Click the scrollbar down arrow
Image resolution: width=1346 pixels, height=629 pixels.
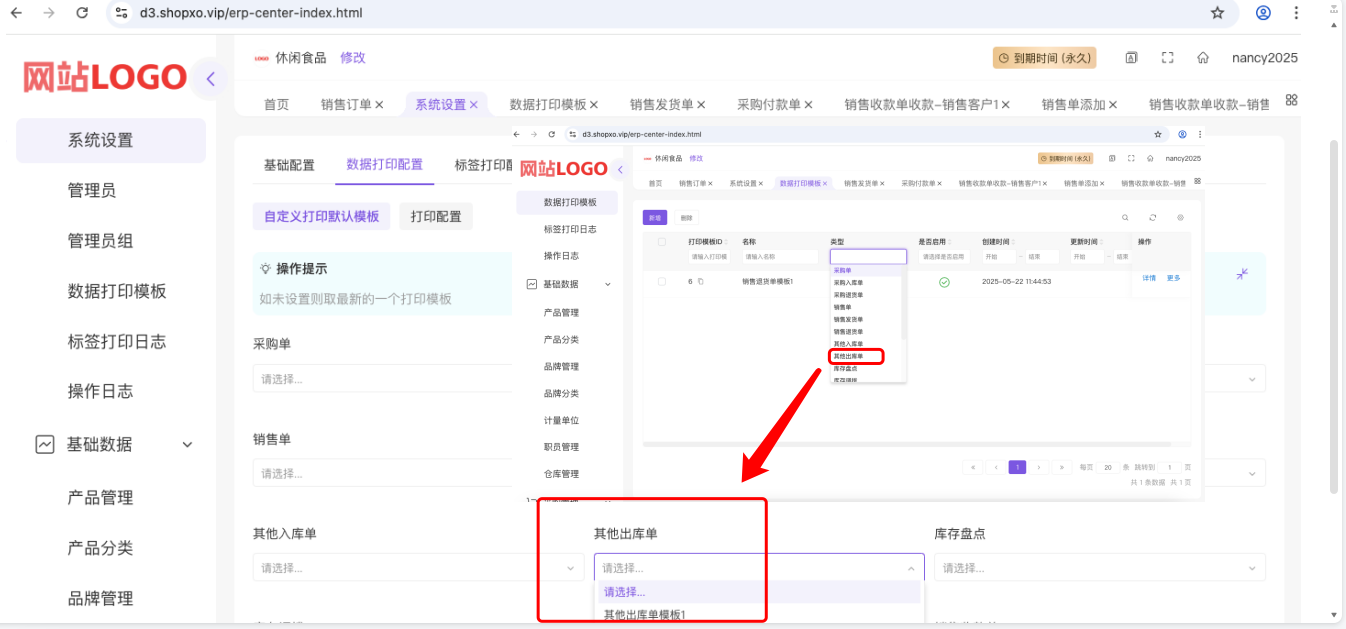1333,614
